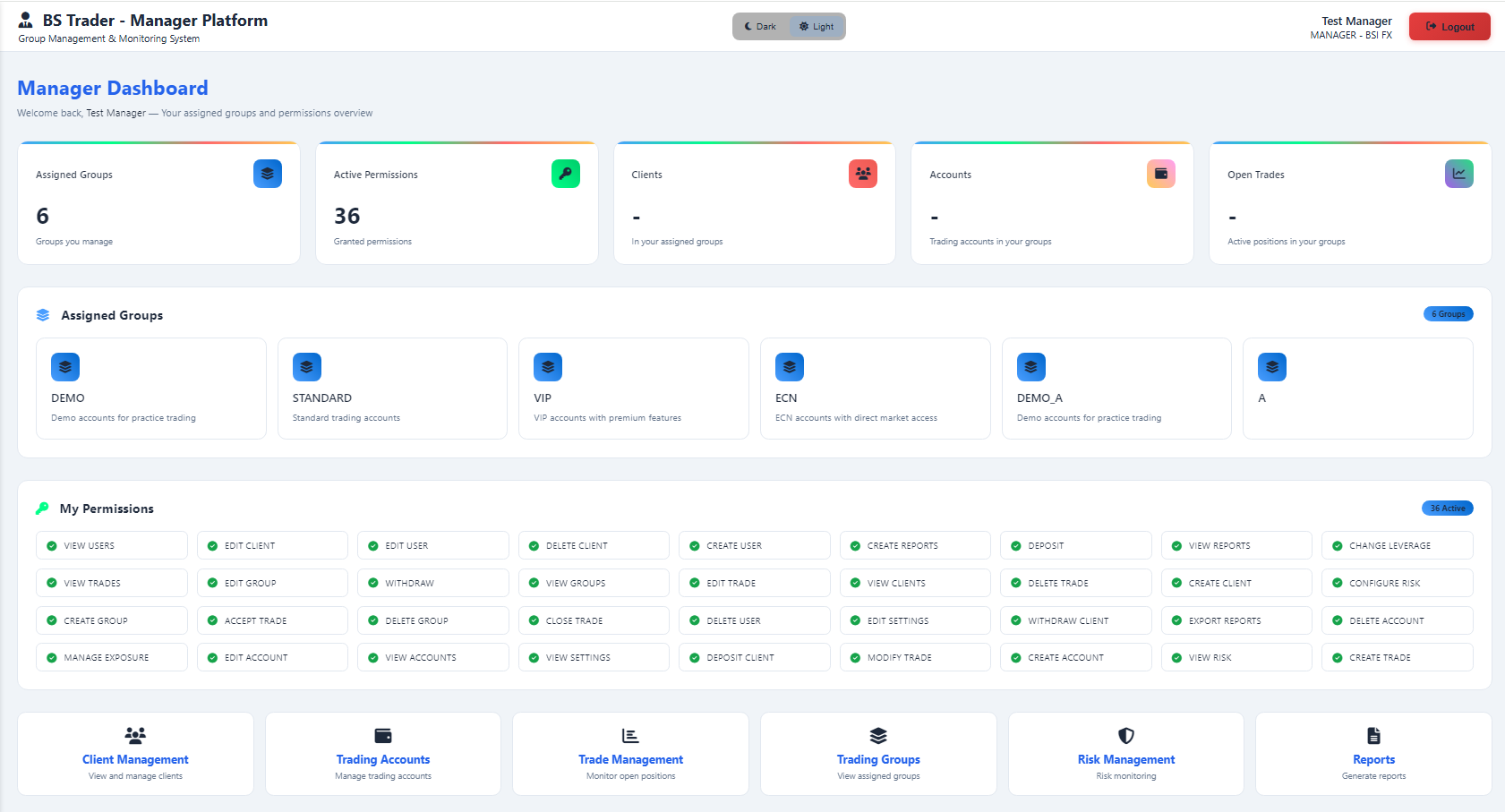Click the Accounts wallet icon
The width and height of the screenshot is (1505, 812).
1161,174
